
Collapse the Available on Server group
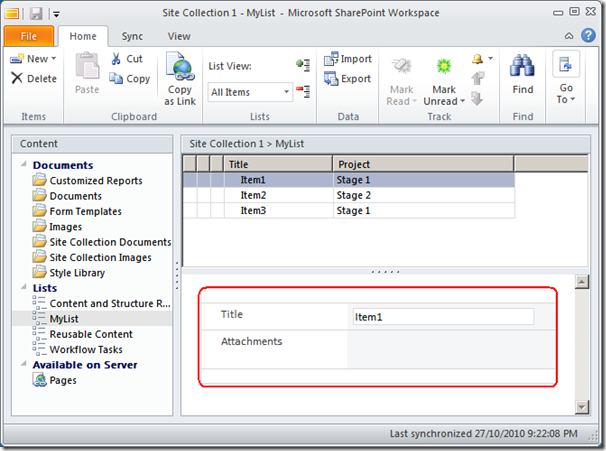coord(24,363)
